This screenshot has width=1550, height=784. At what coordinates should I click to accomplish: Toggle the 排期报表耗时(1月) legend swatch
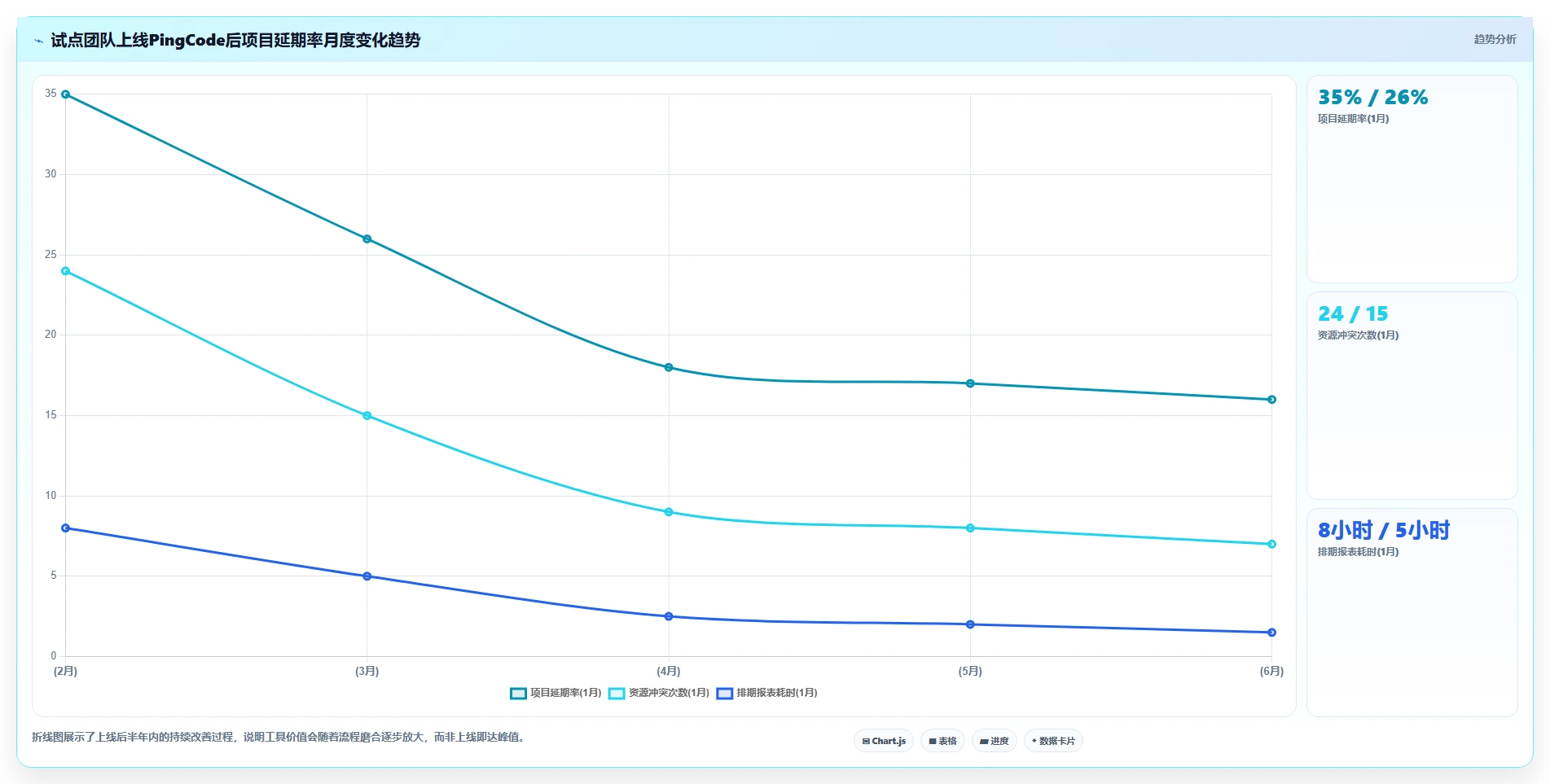tap(725, 694)
